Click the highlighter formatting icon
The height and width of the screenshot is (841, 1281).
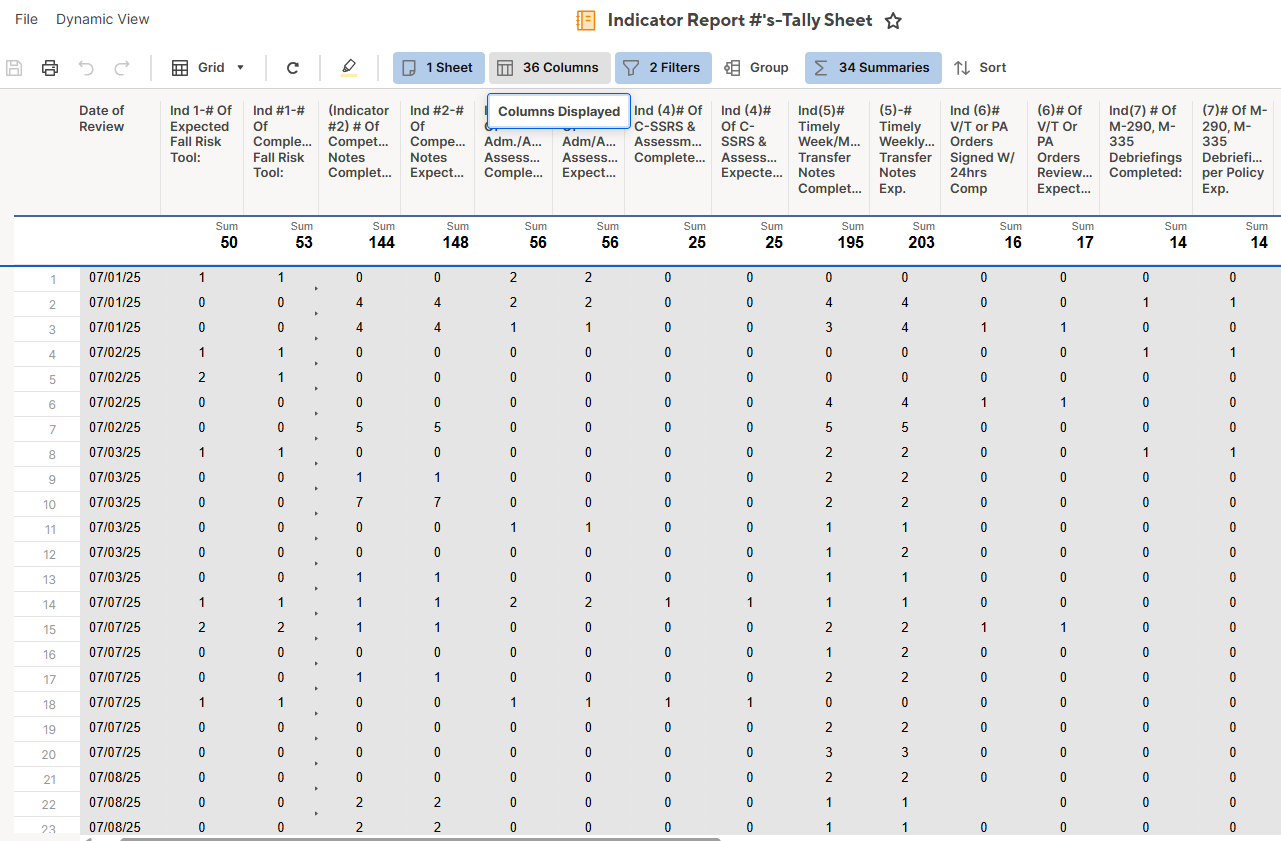point(348,68)
